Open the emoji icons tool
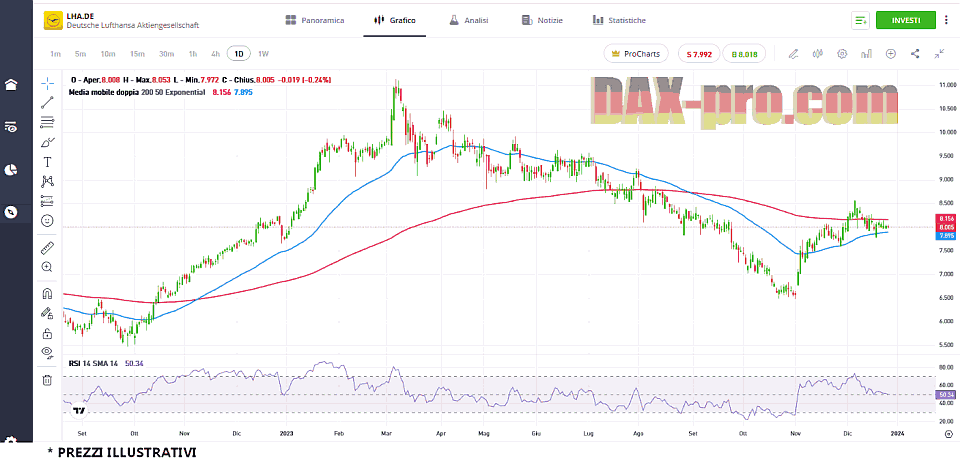960x461 pixels. [x=47, y=220]
